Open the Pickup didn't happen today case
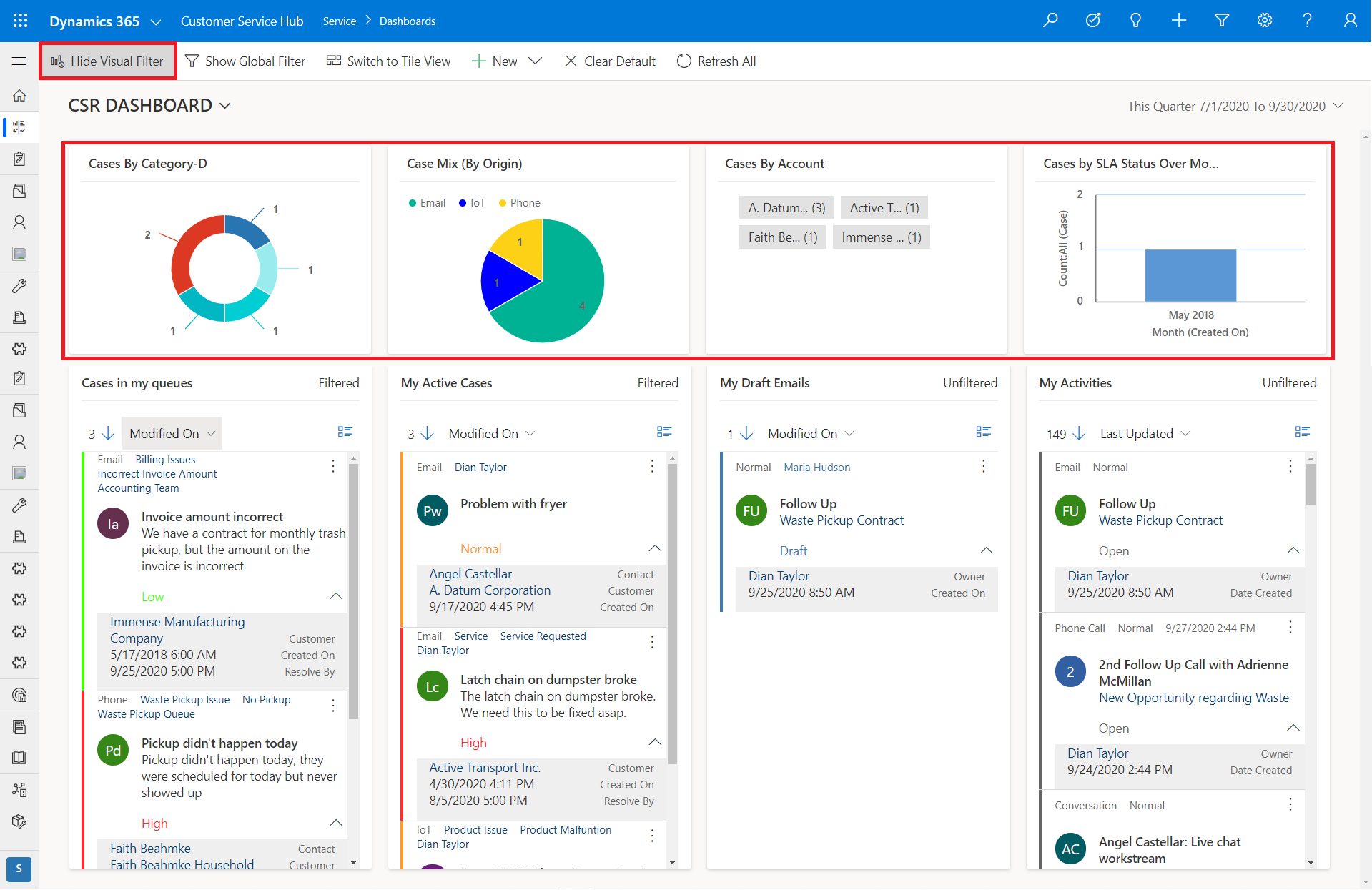This screenshot has width=1372, height=890. click(x=219, y=743)
